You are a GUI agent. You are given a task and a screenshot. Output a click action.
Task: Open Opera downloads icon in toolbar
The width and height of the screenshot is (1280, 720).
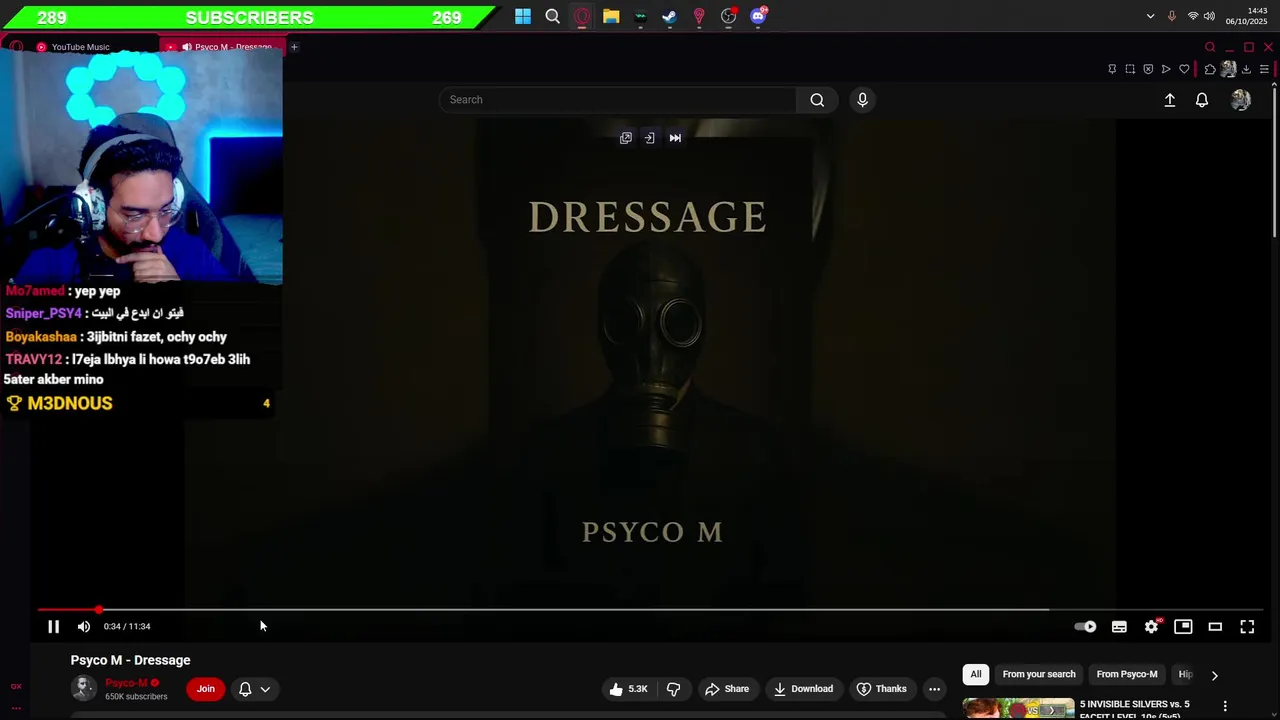[x=1246, y=69]
